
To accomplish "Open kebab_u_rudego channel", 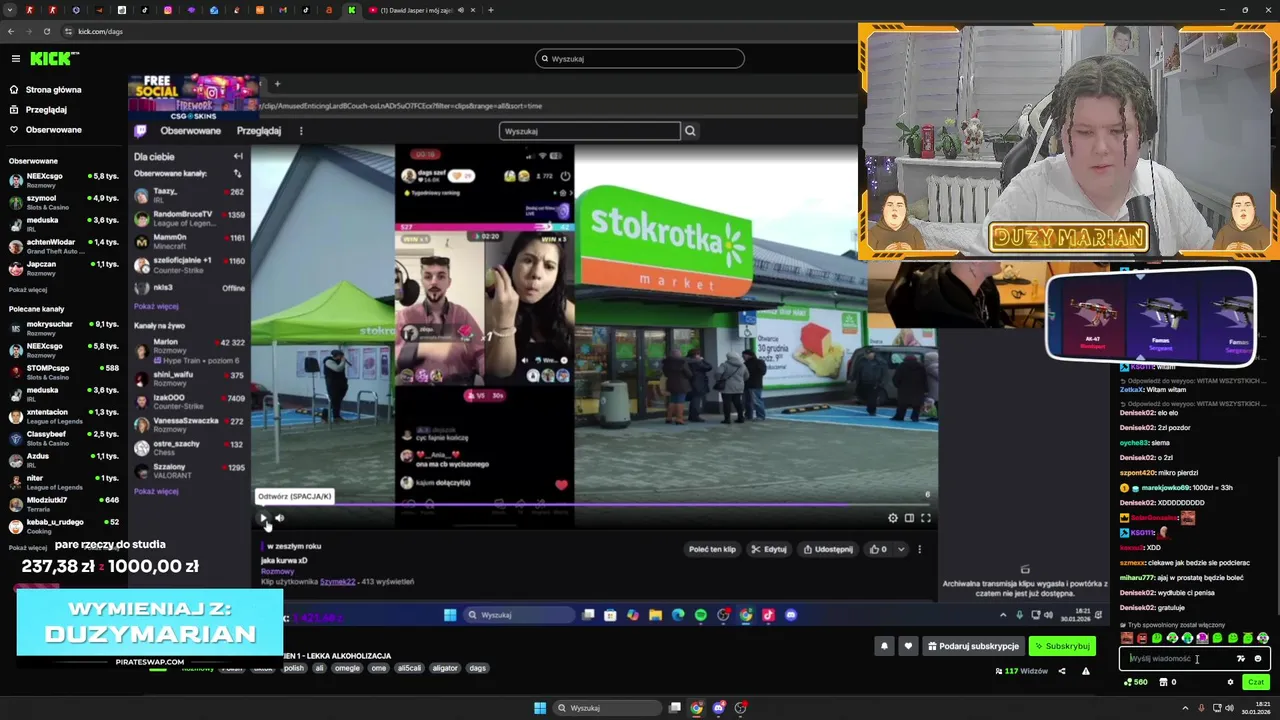I will coord(64,526).
